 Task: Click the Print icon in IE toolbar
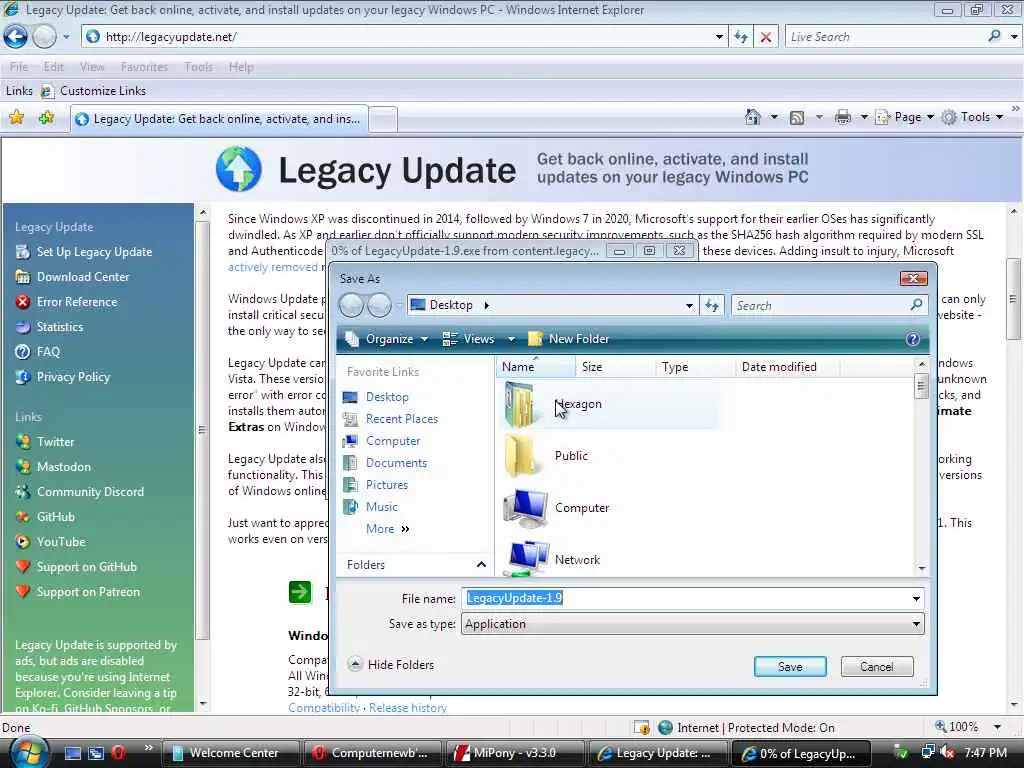click(842, 118)
